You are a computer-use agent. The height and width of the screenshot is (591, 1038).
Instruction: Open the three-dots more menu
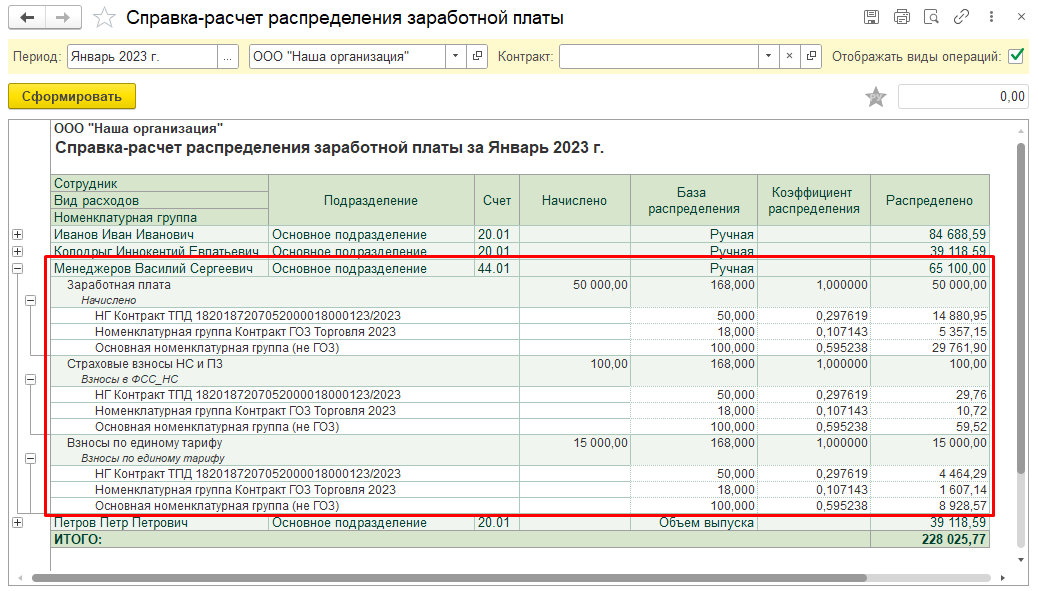(x=991, y=17)
